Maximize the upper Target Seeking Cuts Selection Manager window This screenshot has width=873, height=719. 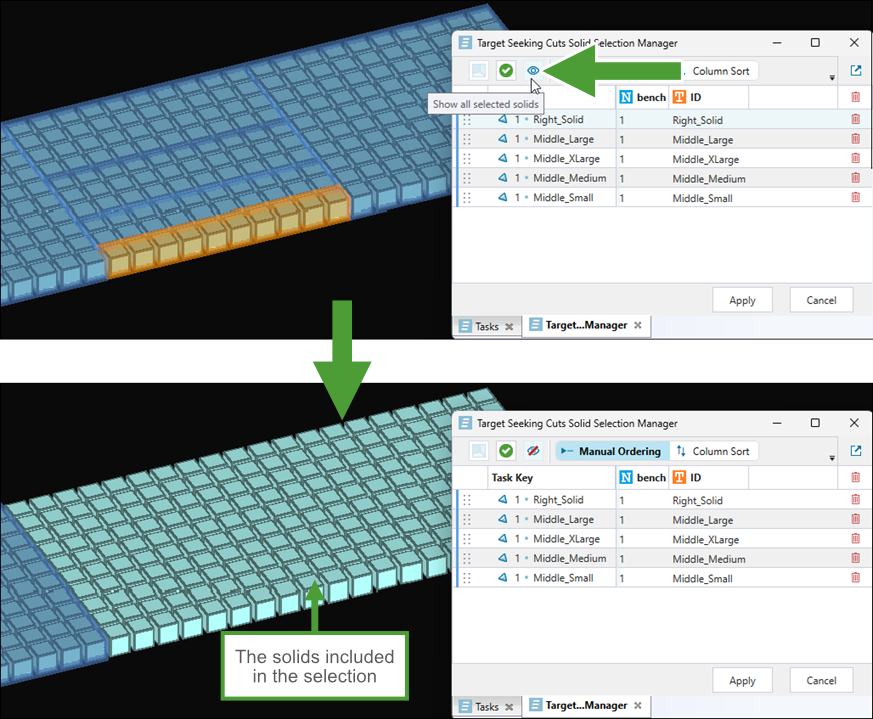(815, 43)
